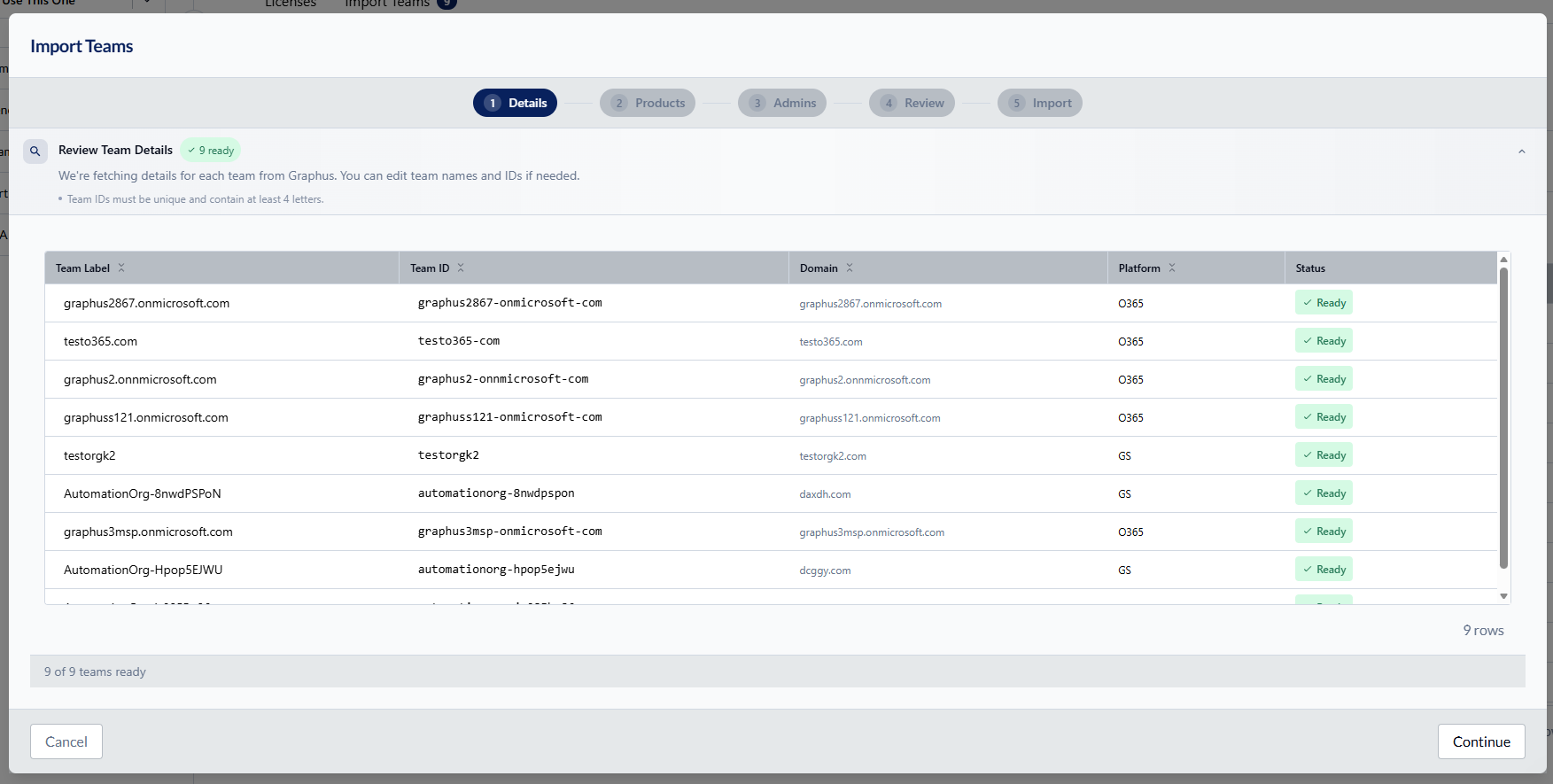This screenshot has height=784, width=1553.
Task: Go to the Products step
Action: coord(648,103)
